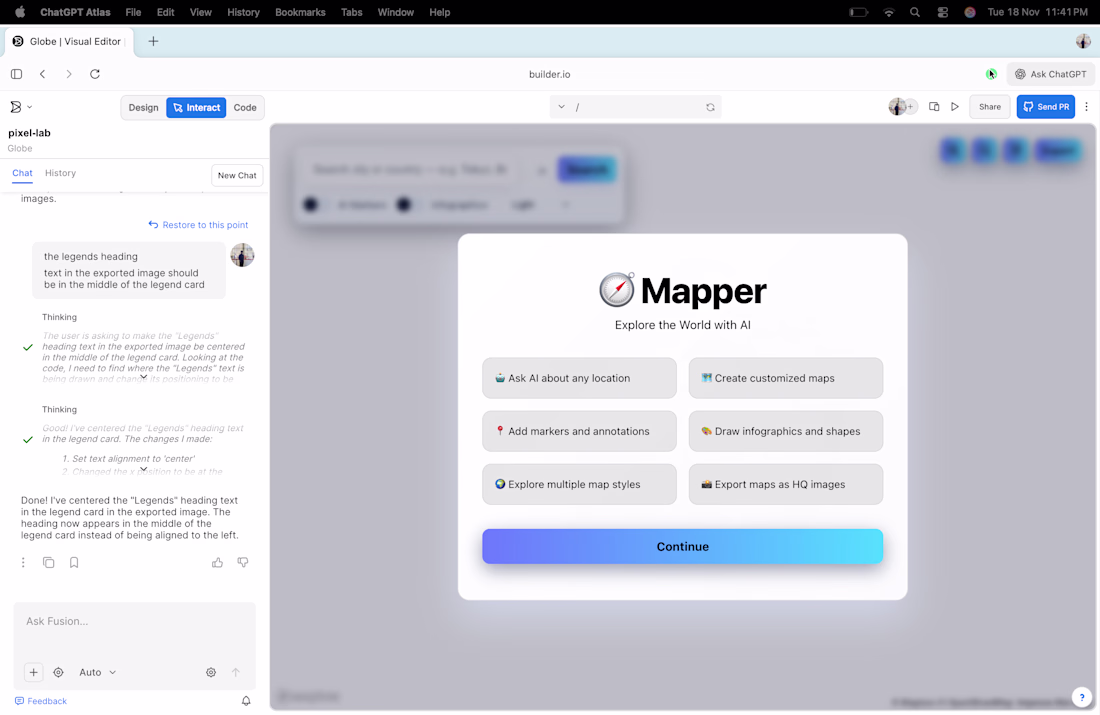Open the message options three-dot menu
Viewport: 1100px width, 715px height.
click(23, 563)
